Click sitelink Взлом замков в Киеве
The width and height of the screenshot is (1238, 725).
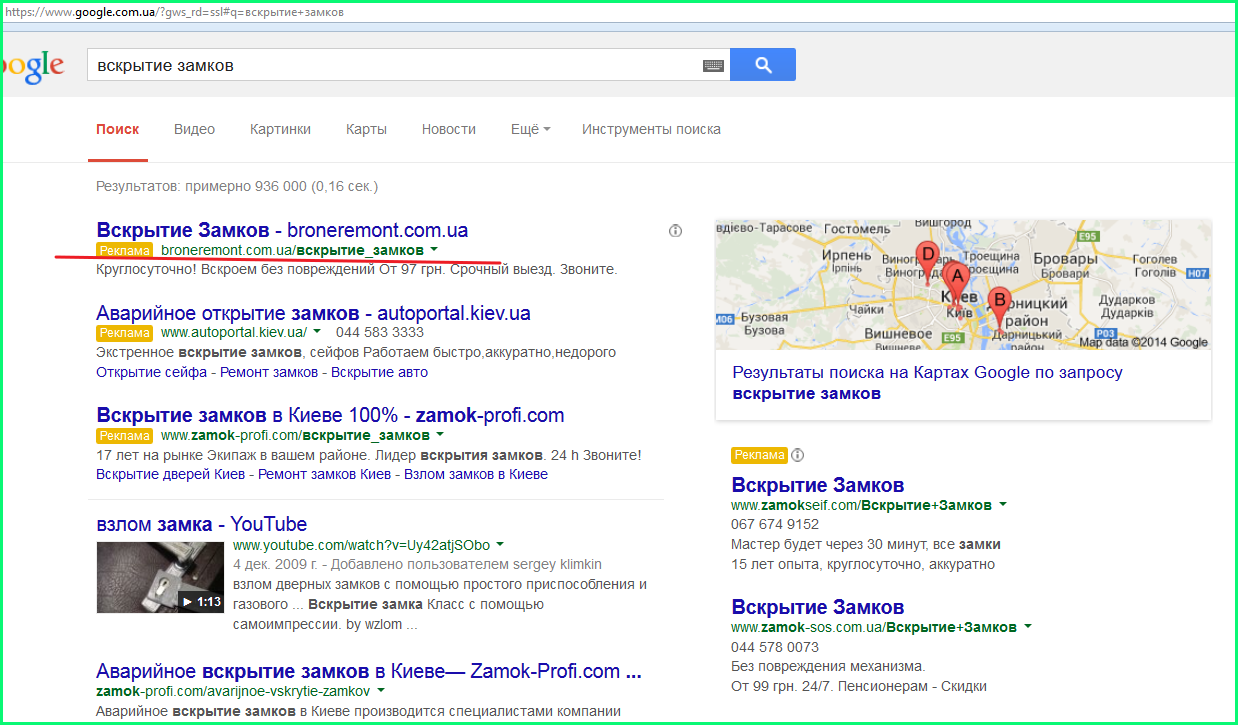476,474
